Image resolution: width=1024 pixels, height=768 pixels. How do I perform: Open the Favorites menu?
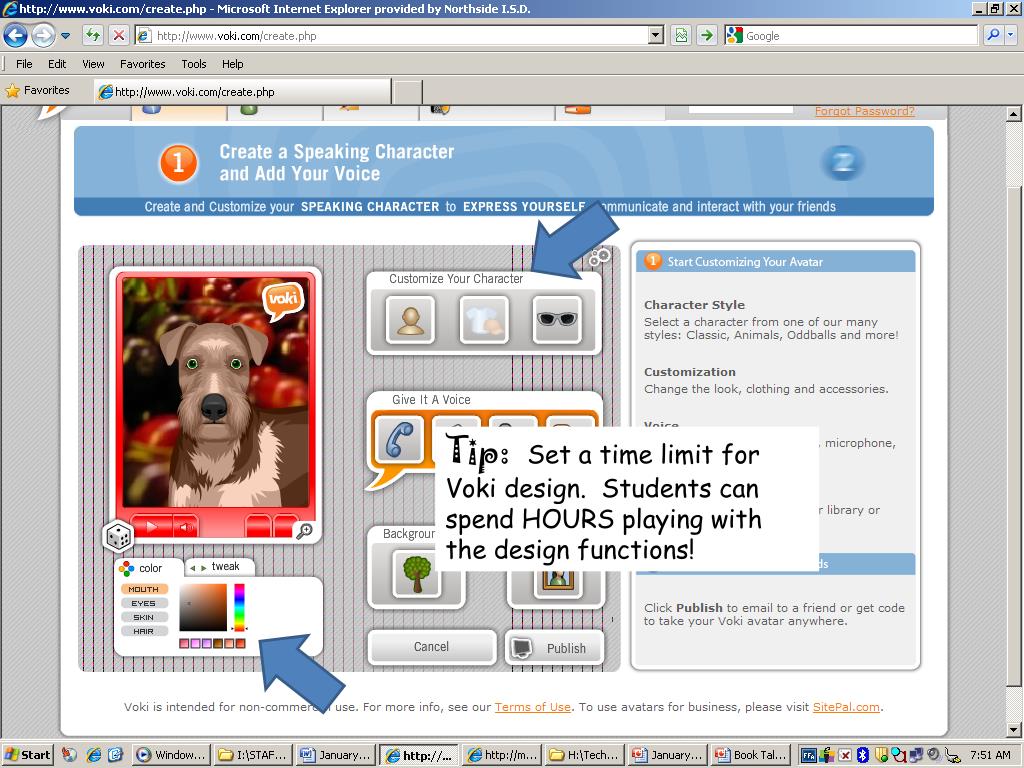click(142, 64)
